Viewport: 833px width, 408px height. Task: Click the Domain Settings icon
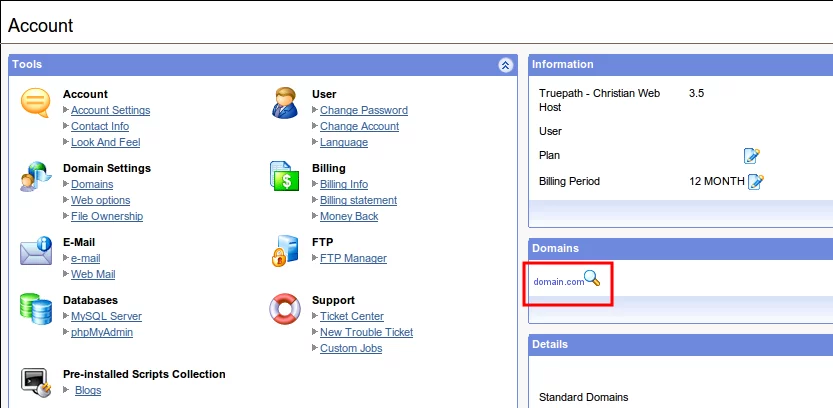click(x=35, y=177)
